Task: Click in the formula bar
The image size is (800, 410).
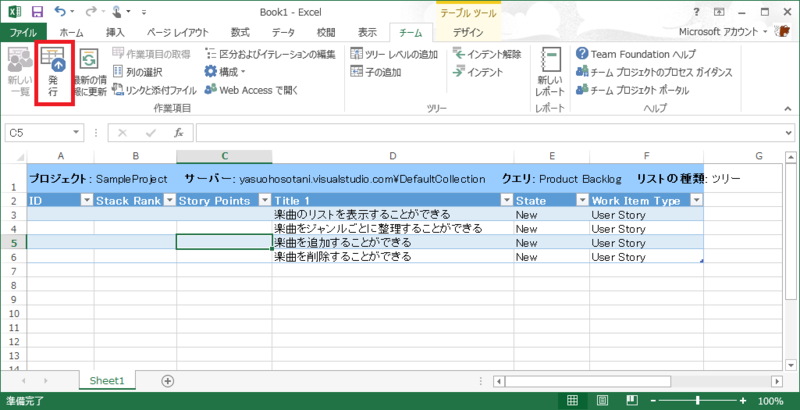Action: click(x=489, y=133)
